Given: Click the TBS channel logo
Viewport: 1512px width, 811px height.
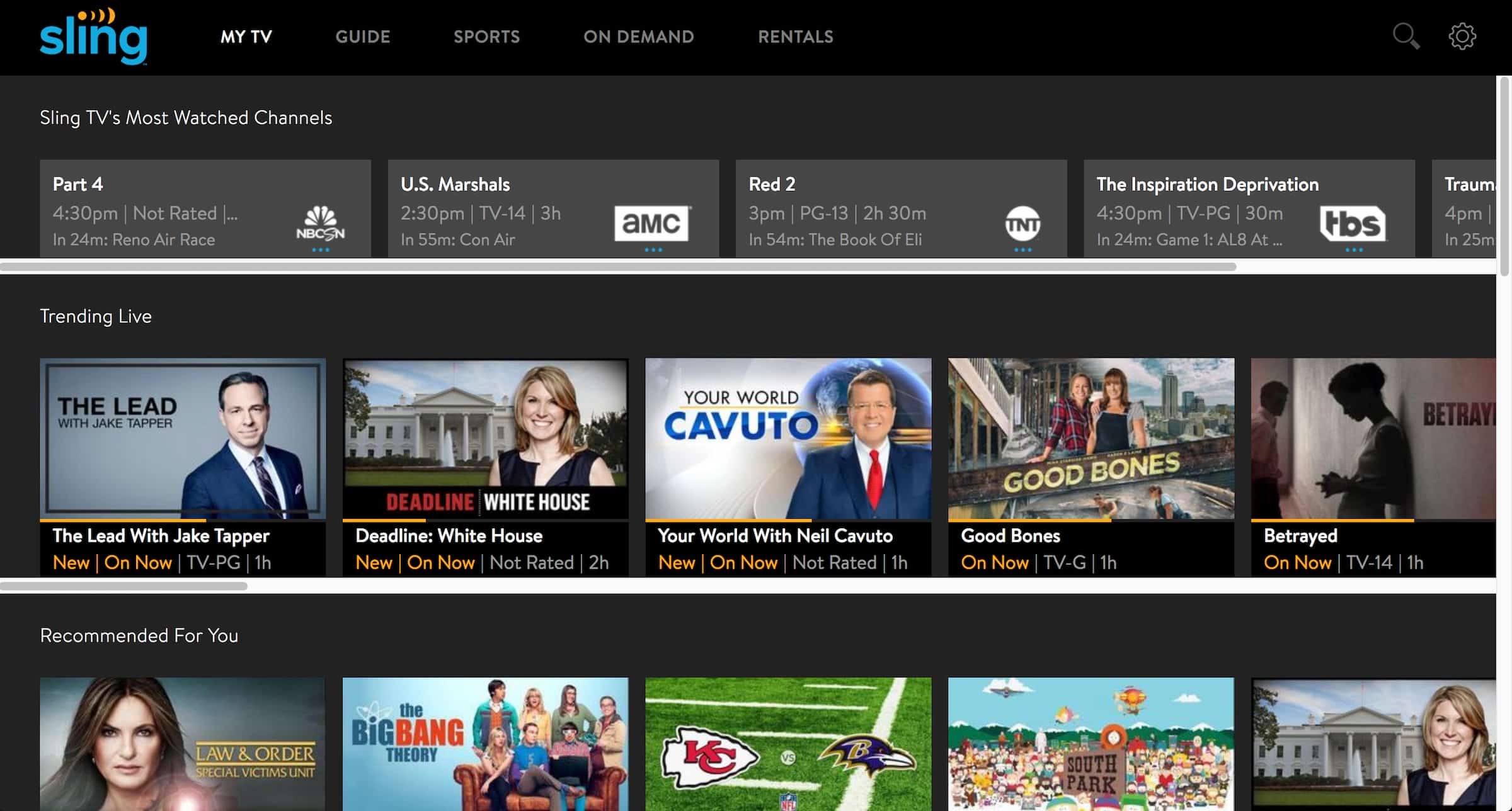Looking at the screenshot, I should pos(1353,224).
